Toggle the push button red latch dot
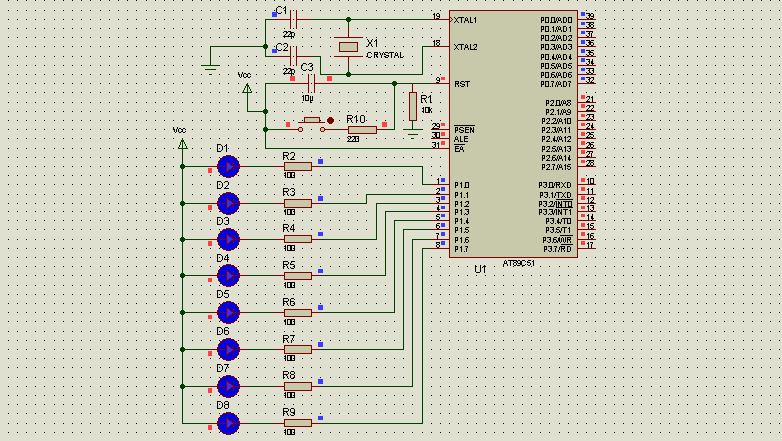This screenshot has height=441, width=782. 330,120
